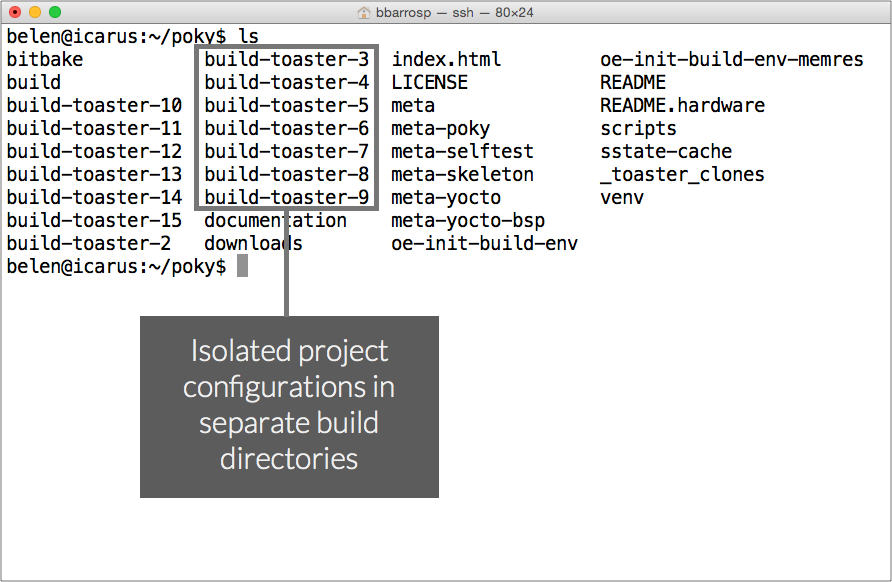892x582 pixels.
Task: Click 'oe-init-build-env-memres' in the listing
Action: [731, 59]
